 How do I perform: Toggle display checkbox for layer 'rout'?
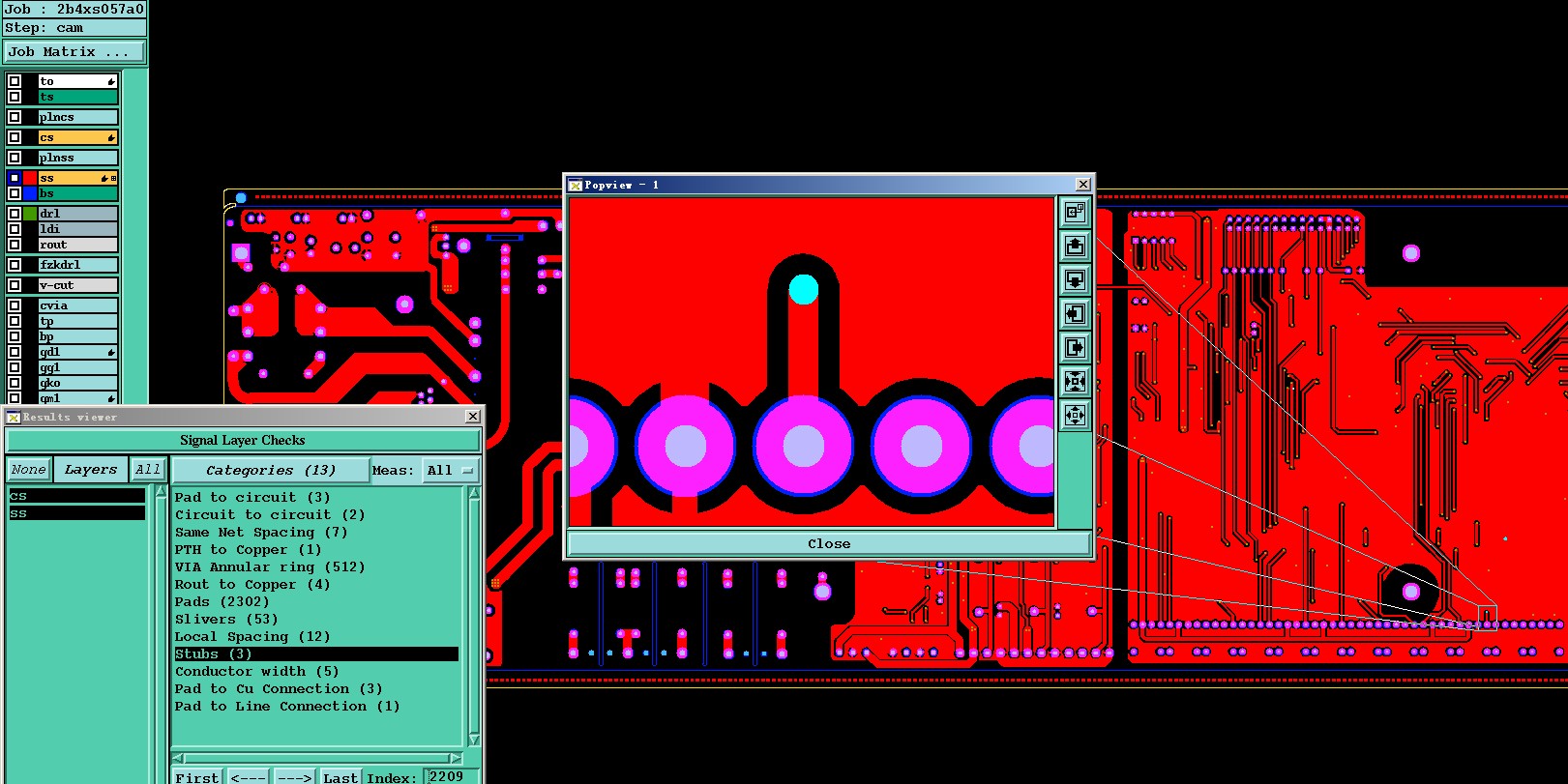click(x=15, y=245)
